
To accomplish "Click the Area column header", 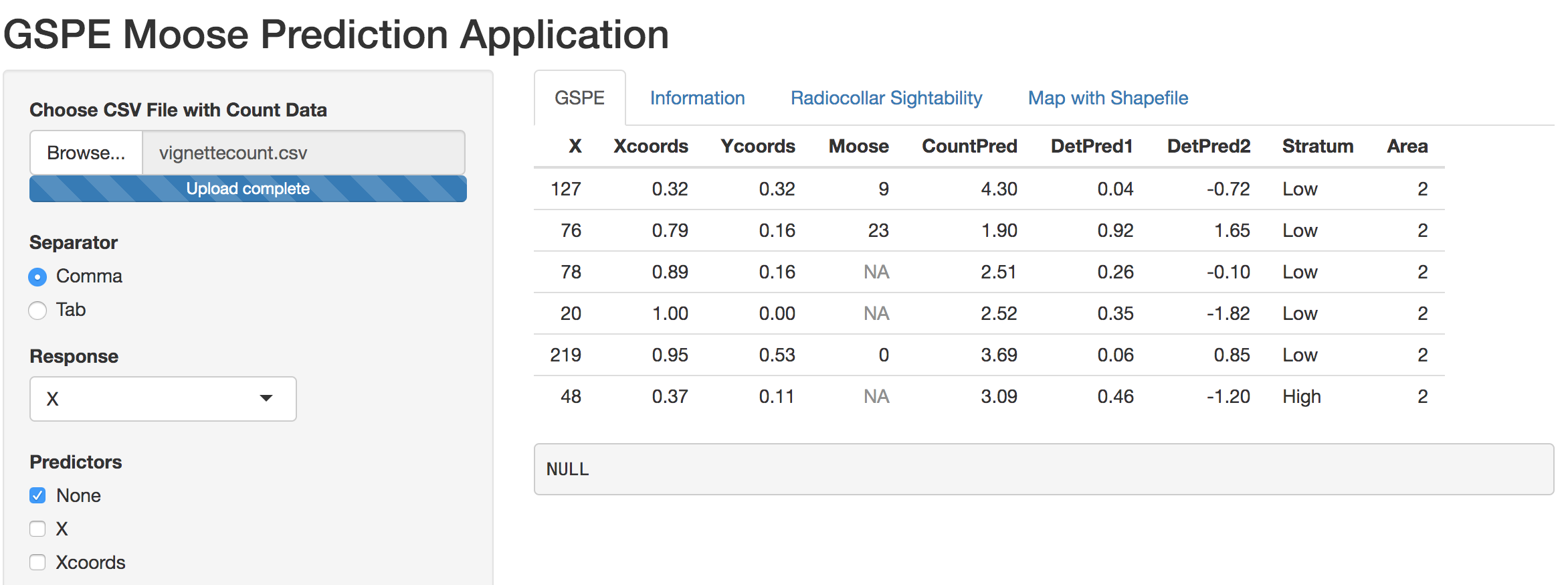I will 1407,146.
